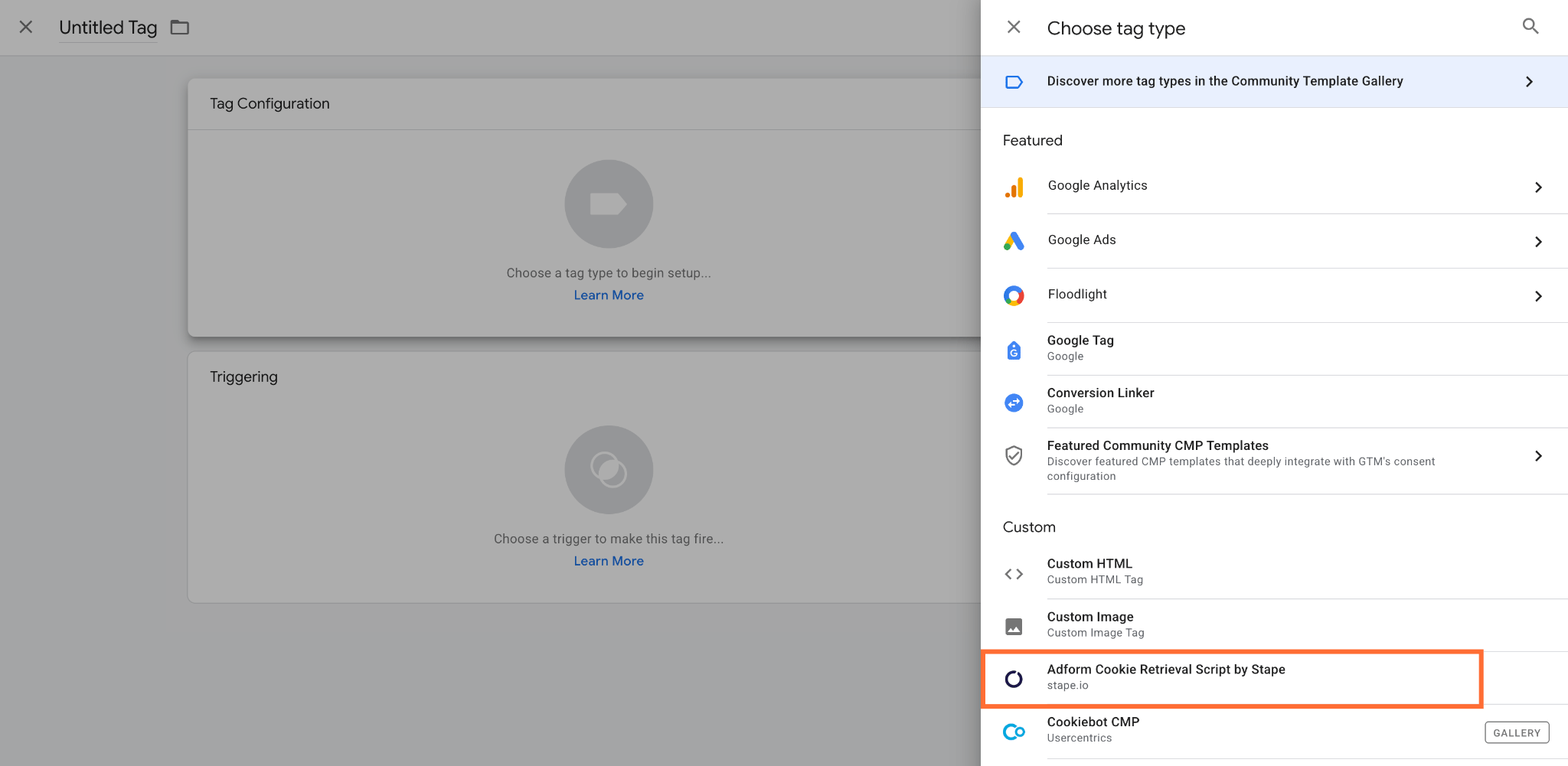
Task: Expand the Featured Community CMP Templates chevron
Action: pos(1538,456)
